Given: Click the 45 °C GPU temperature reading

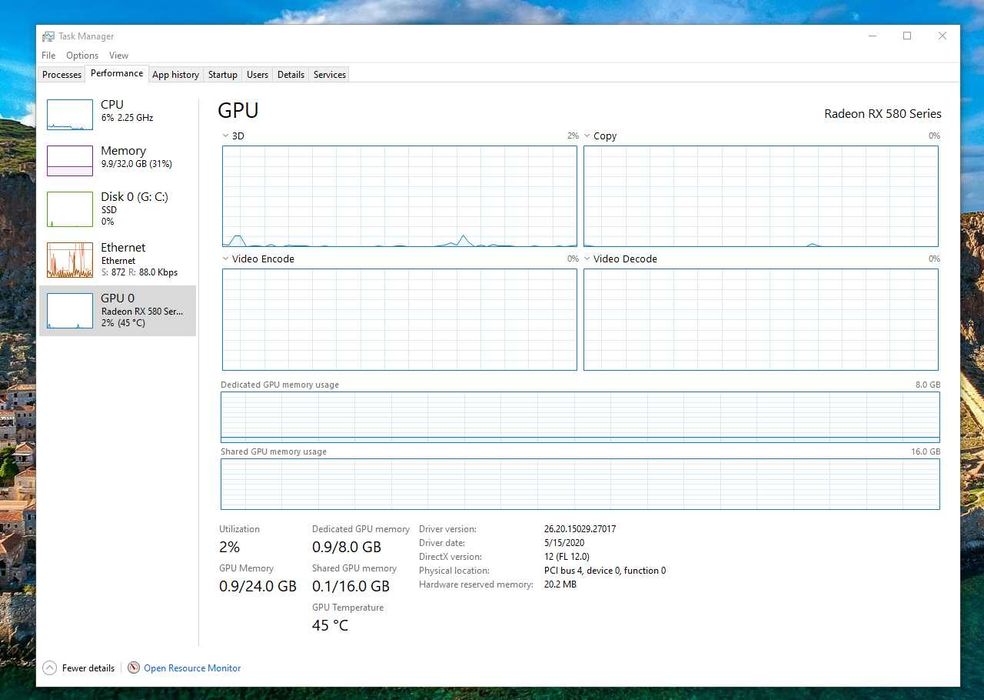Looking at the screenshot, I should tap(330, 625).
